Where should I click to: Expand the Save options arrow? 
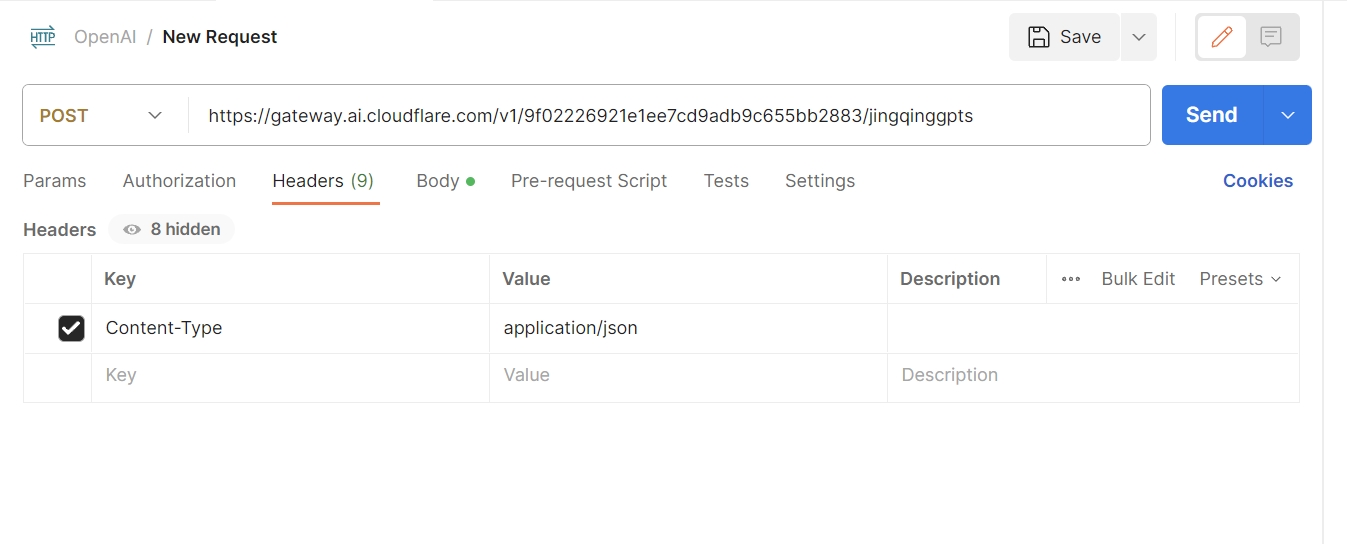tap(1138, 37)
